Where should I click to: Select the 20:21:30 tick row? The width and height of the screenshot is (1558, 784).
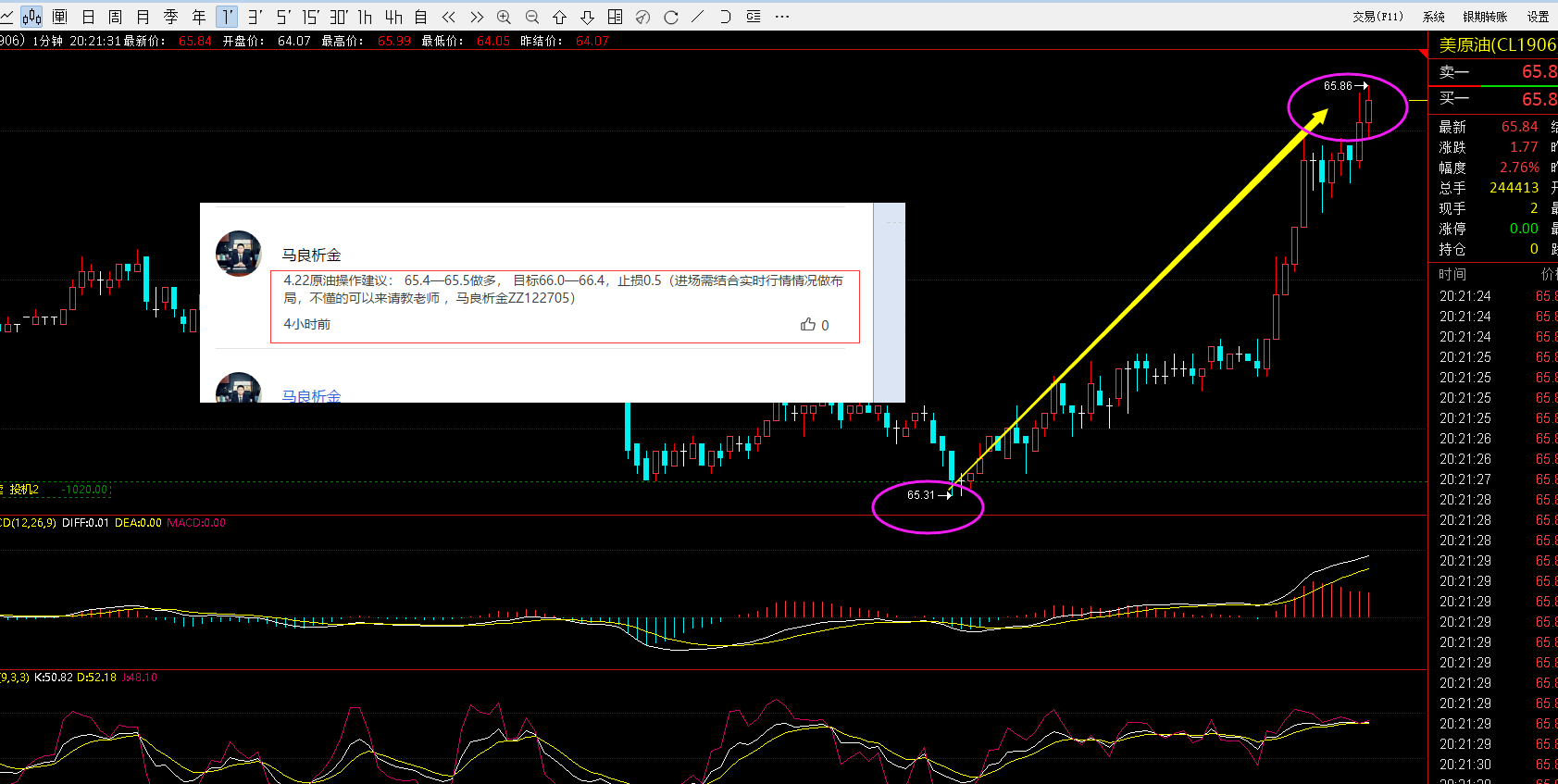[x=1494, y=765]
